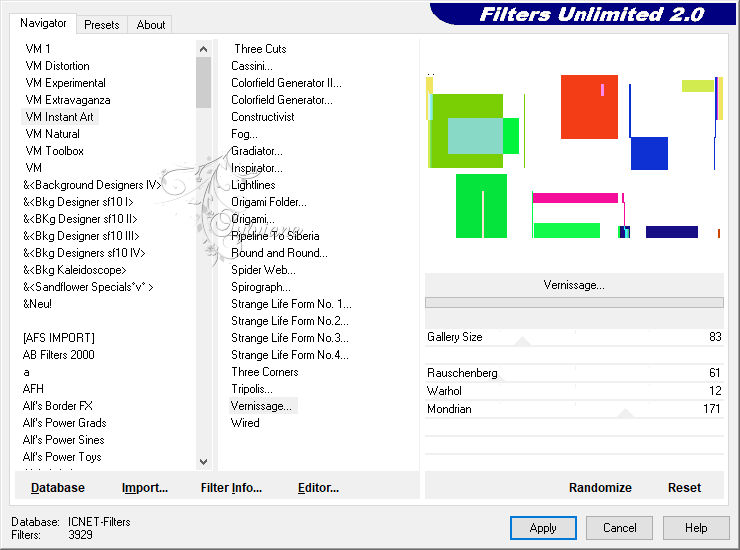Select [AFS IMPORT] category
Viewport: 740px width, 550px height.
click(59, 338)
